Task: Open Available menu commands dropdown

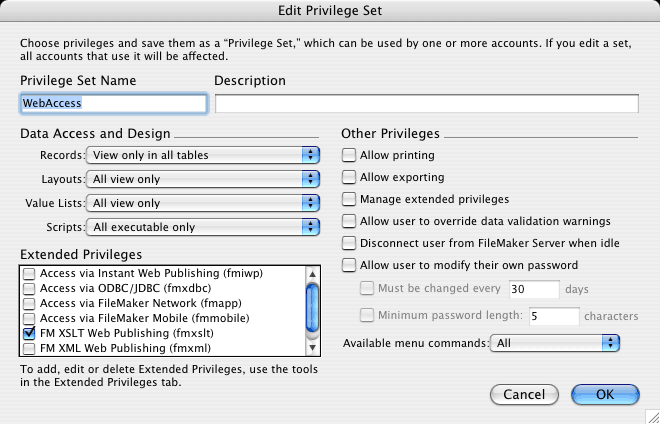Action: click(555, 343)
